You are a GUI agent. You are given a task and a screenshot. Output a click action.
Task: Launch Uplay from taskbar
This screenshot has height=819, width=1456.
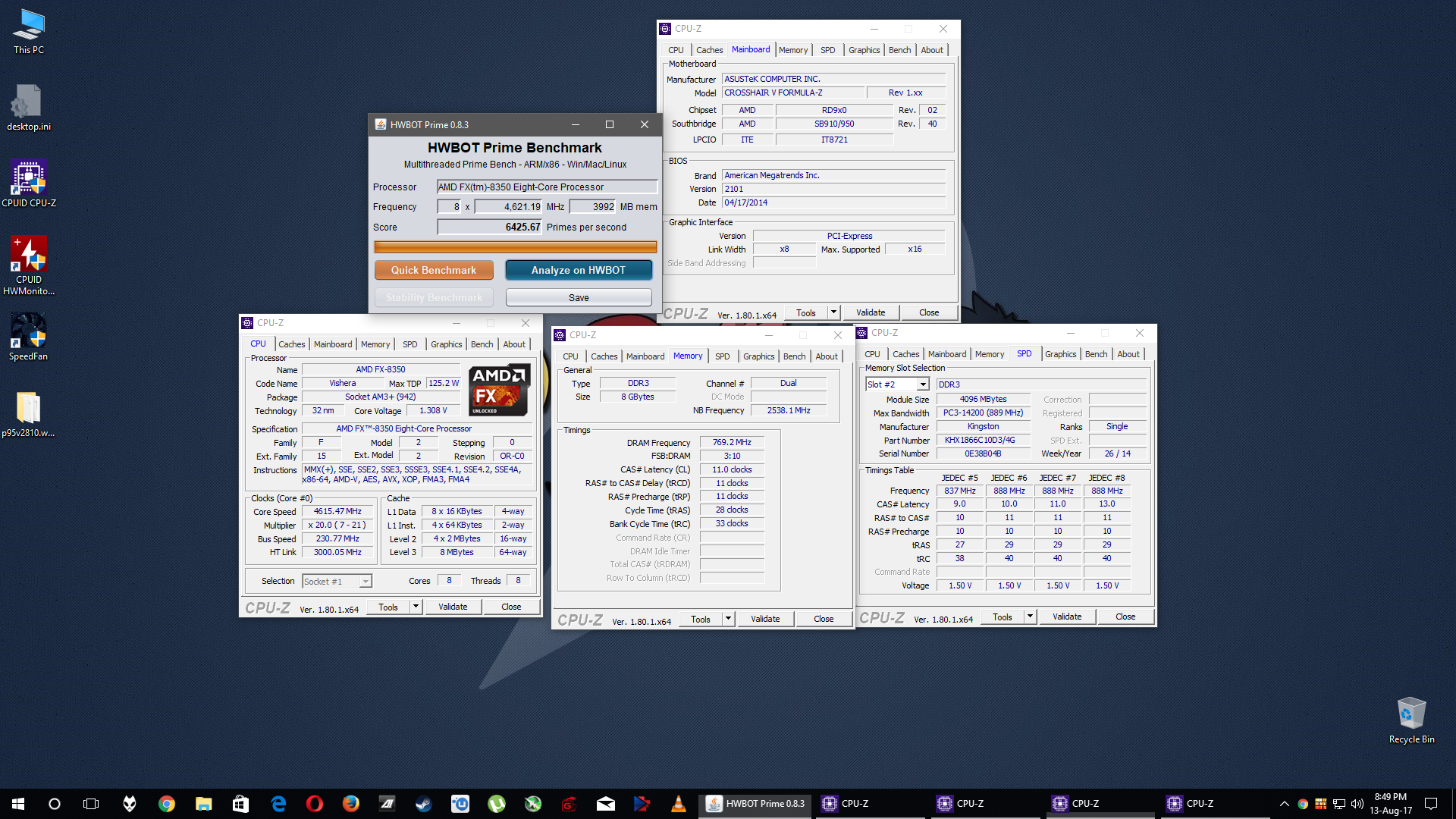coord(460,804)
